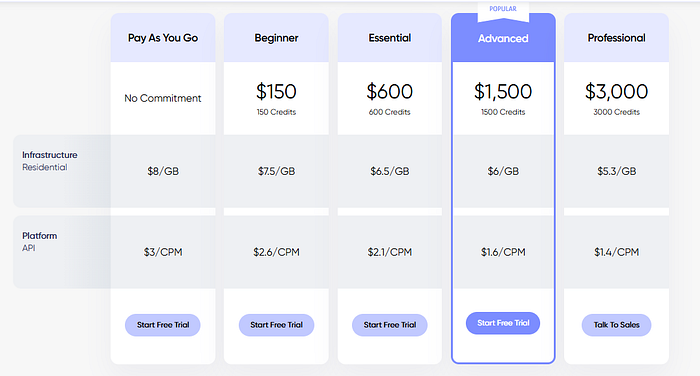Click the $1,500 Advanced price

[x=503, y=91]
